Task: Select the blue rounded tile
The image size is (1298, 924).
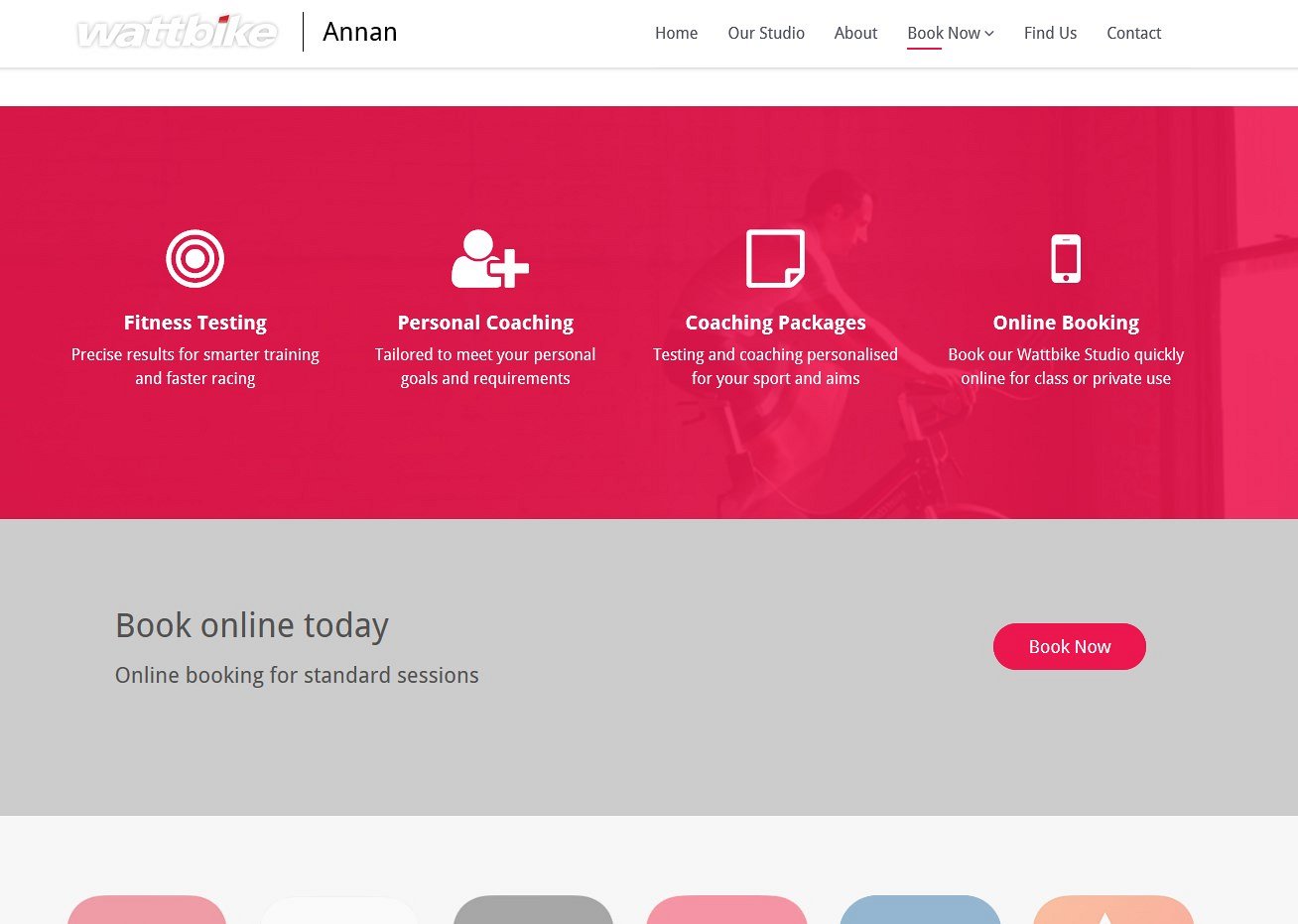Action: click(x=920, y=910)
